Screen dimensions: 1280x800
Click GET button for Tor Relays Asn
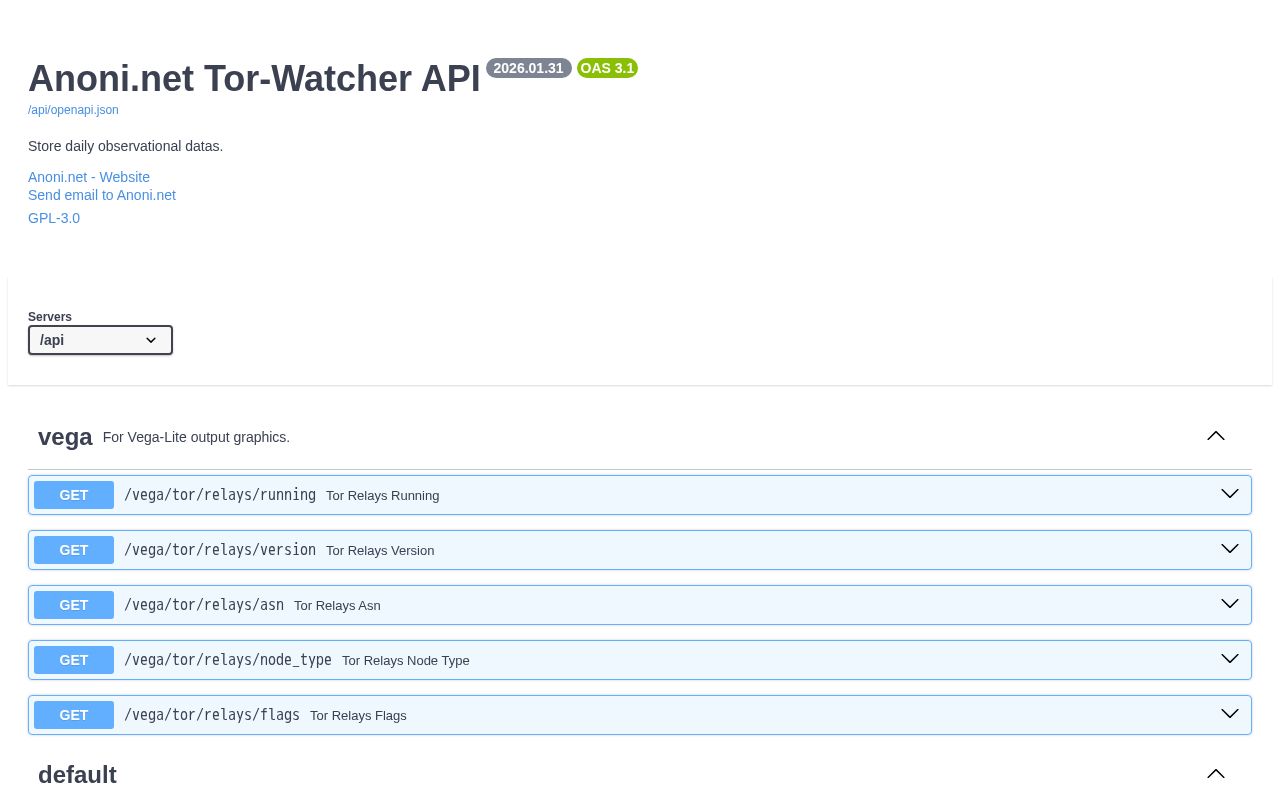(74, 605)
